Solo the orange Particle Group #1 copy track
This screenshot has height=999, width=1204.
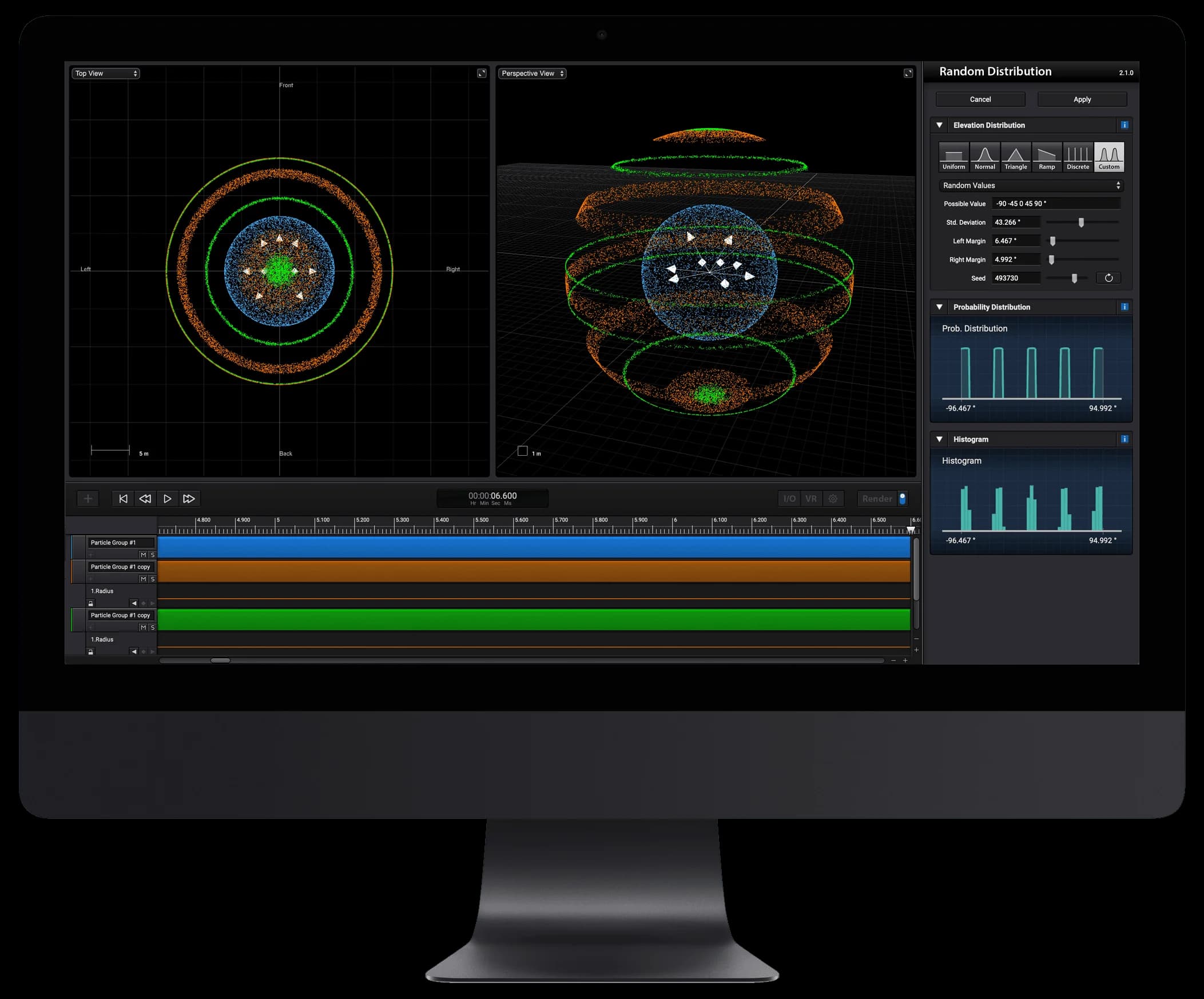pos(153,579)
